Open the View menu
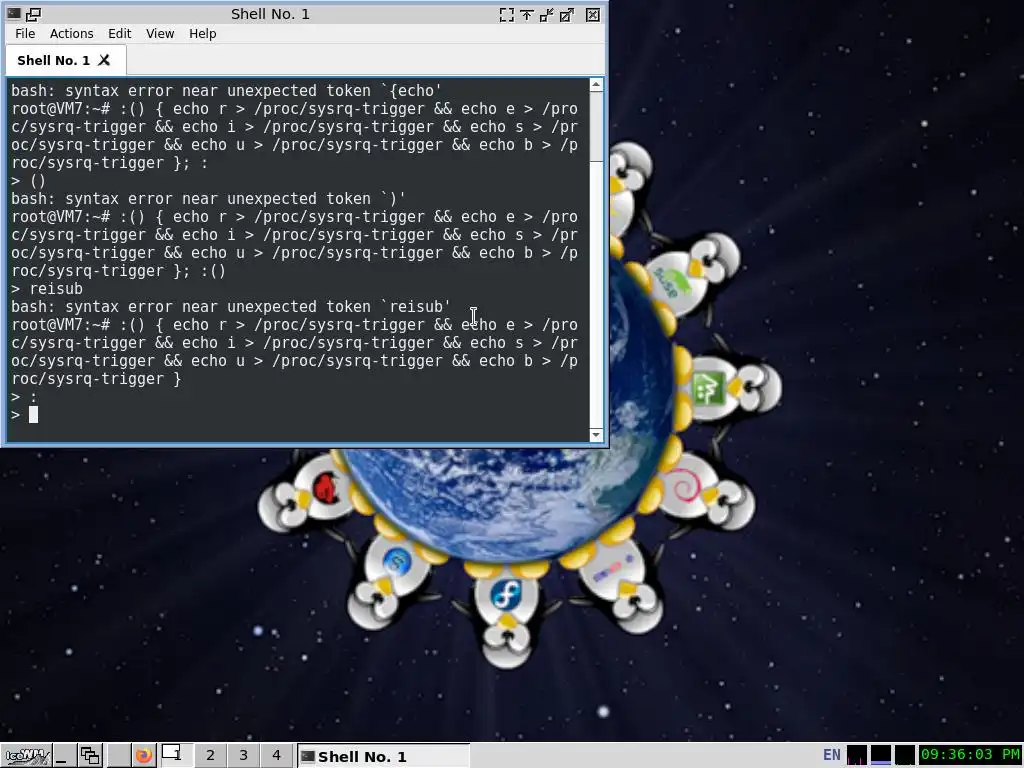 tap(160, 33)
